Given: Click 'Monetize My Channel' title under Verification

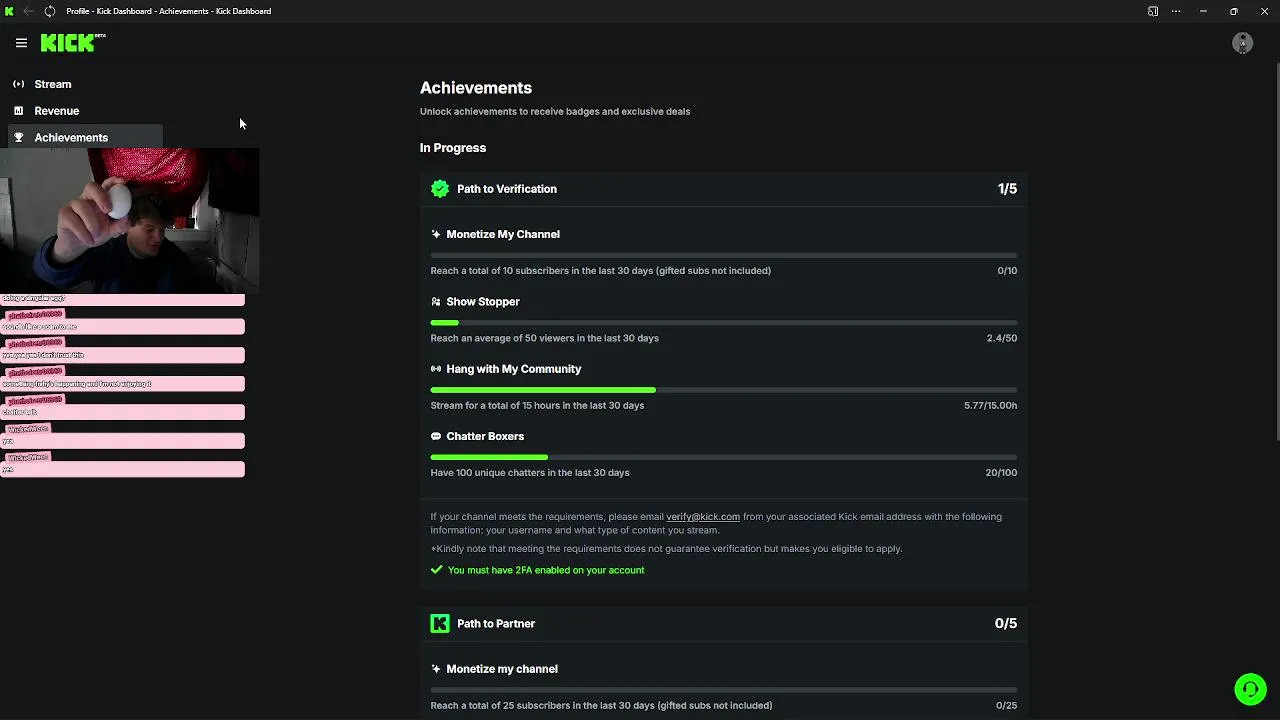Looking at the screenshot, I should coord(503,234).
